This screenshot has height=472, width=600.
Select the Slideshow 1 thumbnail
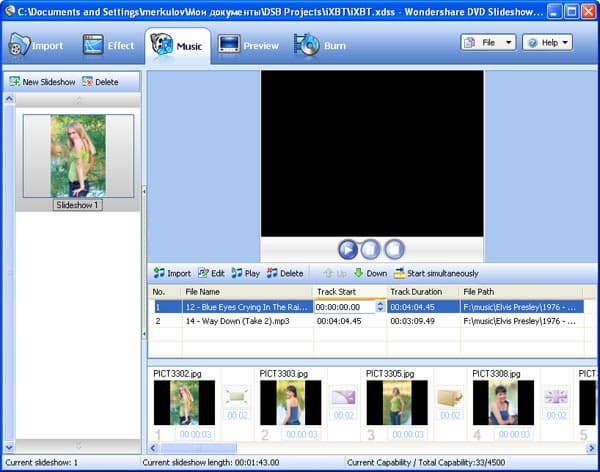78,156
